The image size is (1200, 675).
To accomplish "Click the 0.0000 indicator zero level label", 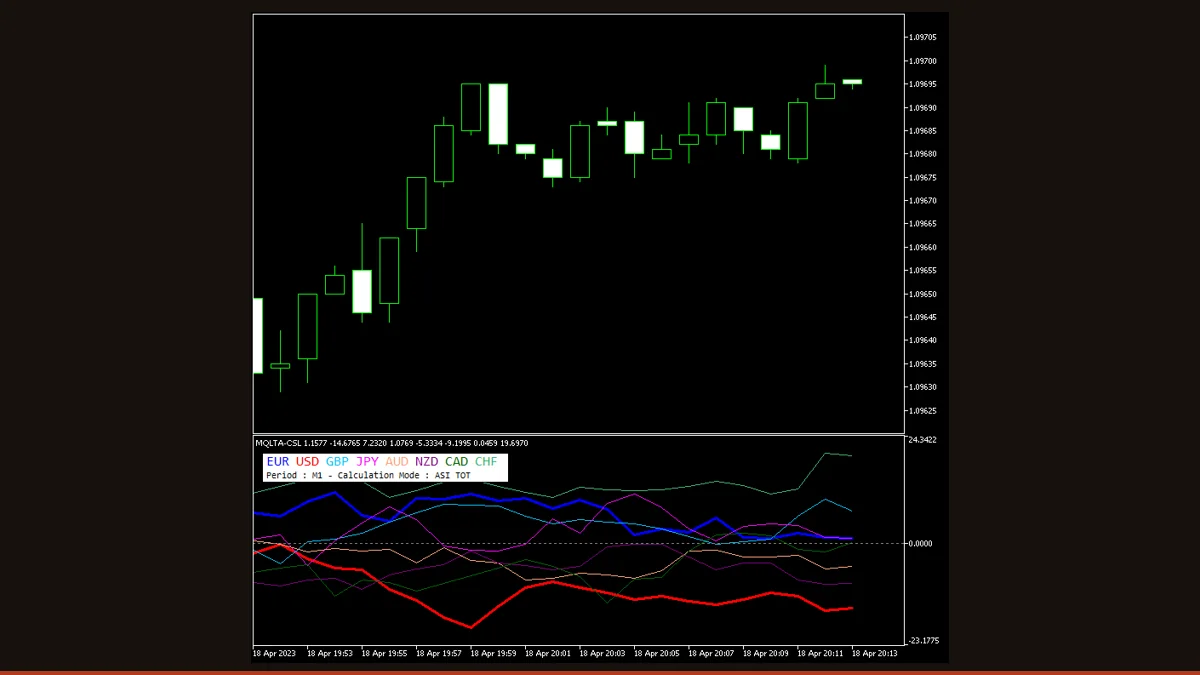I will coord(923,544).
